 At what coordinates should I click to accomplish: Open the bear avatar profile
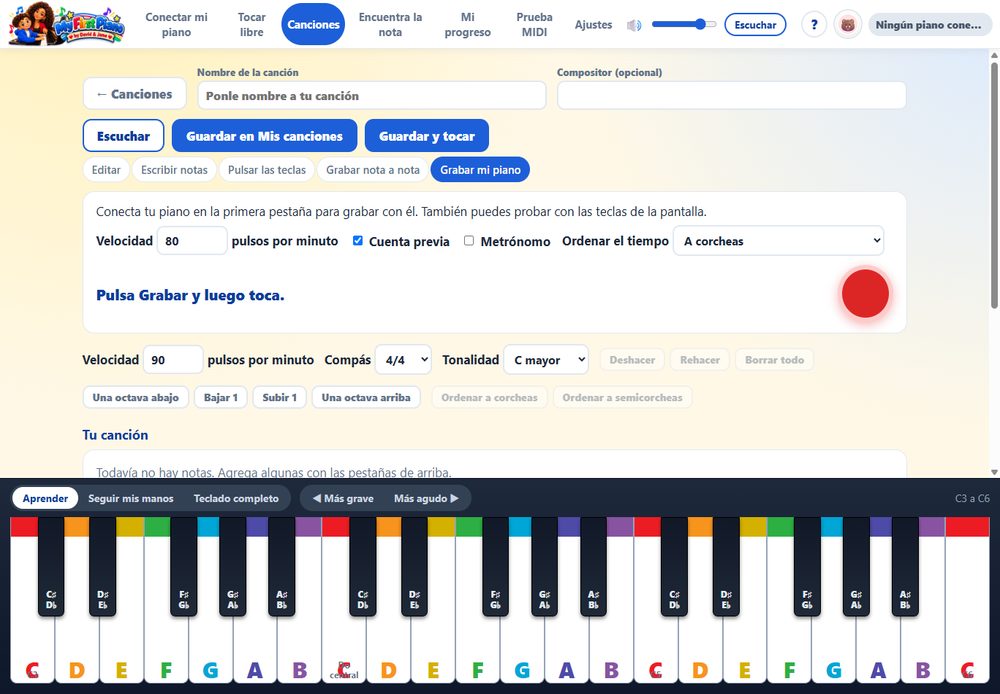(848, 25)
